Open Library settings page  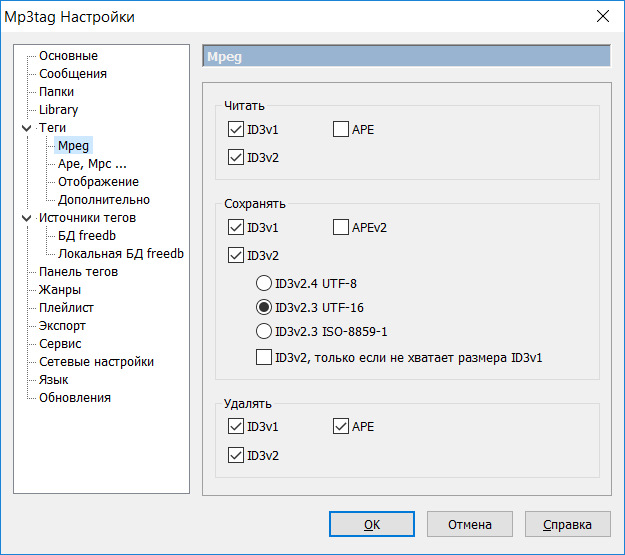(58, 110)
